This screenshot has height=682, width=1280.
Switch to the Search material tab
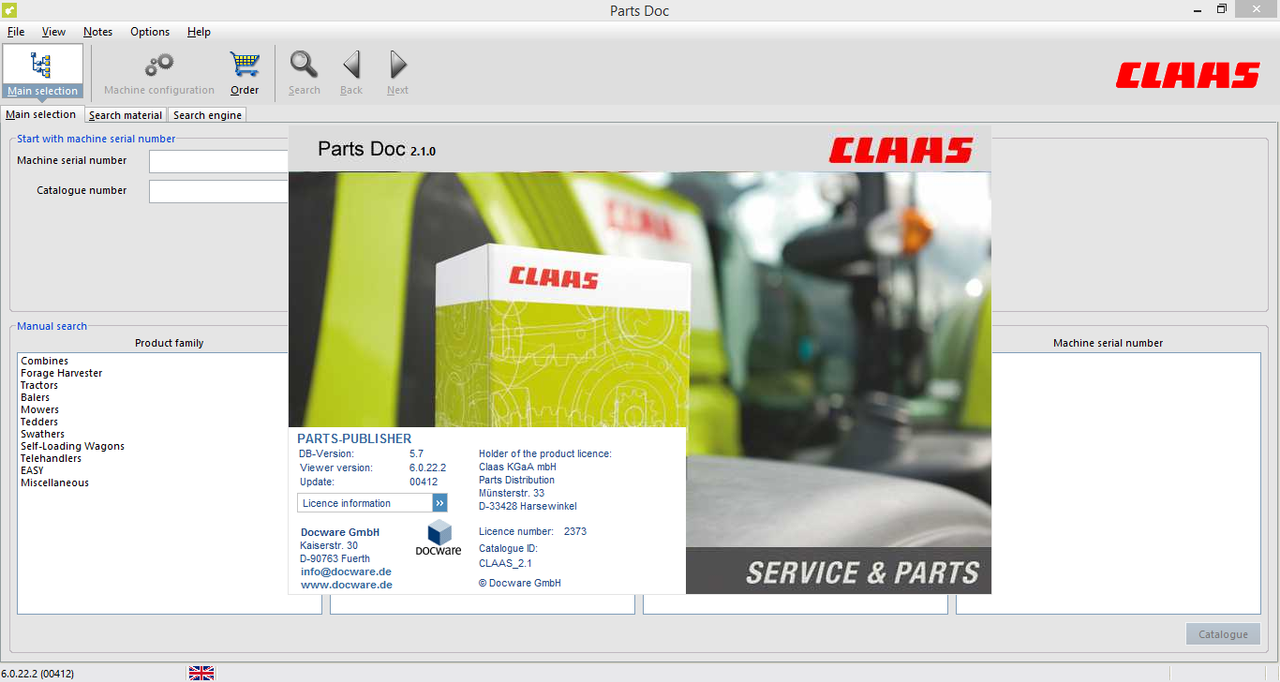126,115
